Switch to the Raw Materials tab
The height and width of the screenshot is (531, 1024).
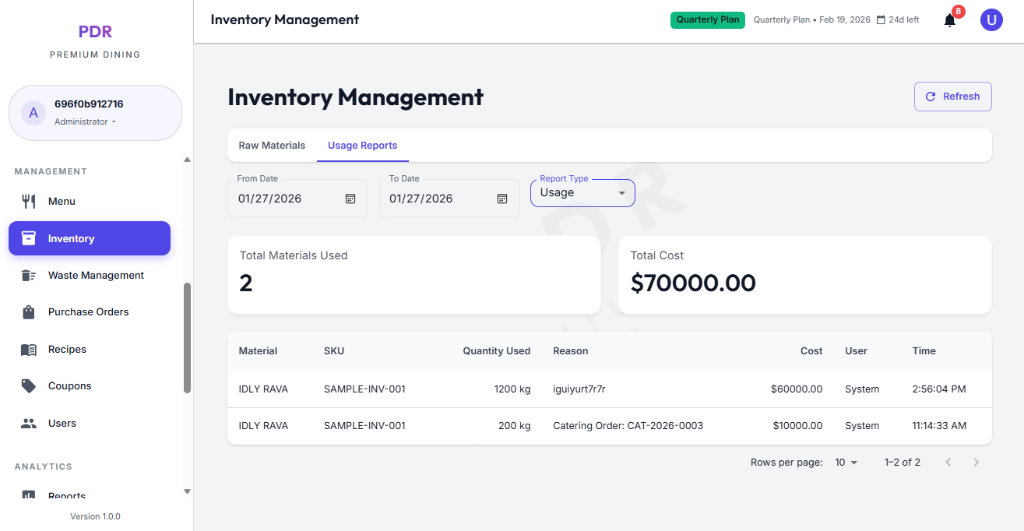(272, 146)
